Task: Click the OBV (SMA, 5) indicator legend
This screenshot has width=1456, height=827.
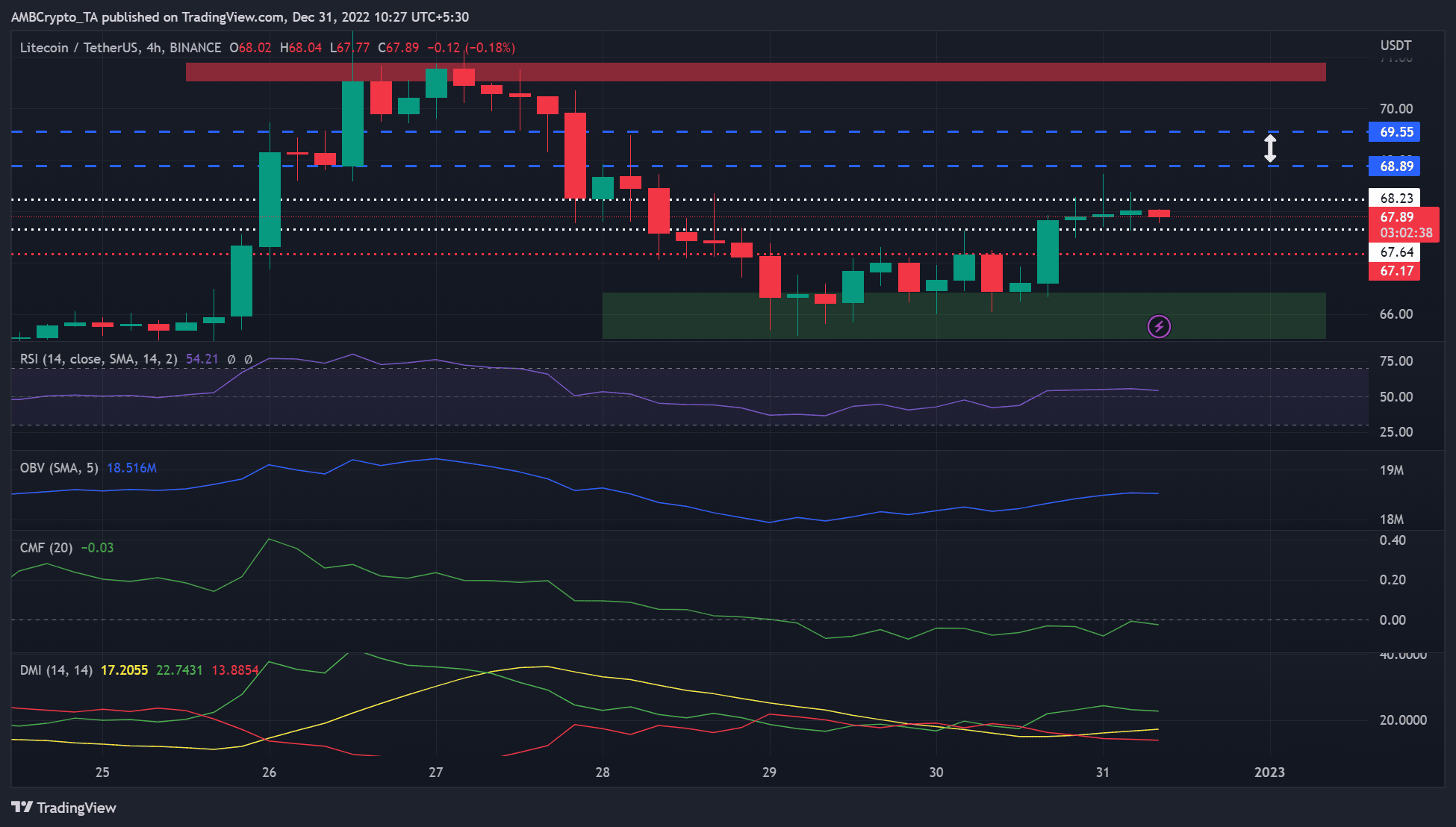Action: [59, 468]
